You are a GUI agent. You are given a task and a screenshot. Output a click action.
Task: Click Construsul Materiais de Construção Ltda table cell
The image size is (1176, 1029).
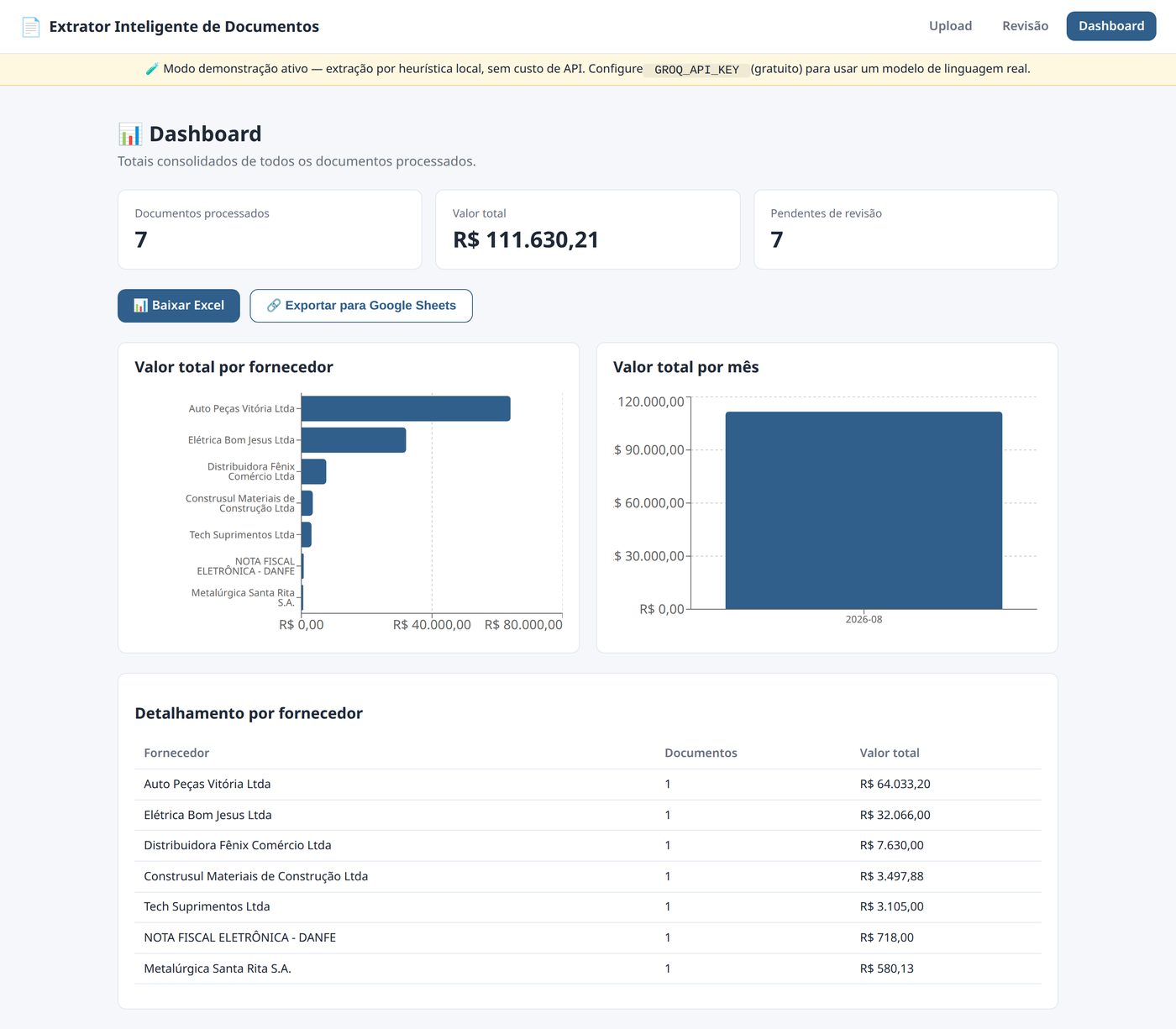tap(256, 876)
